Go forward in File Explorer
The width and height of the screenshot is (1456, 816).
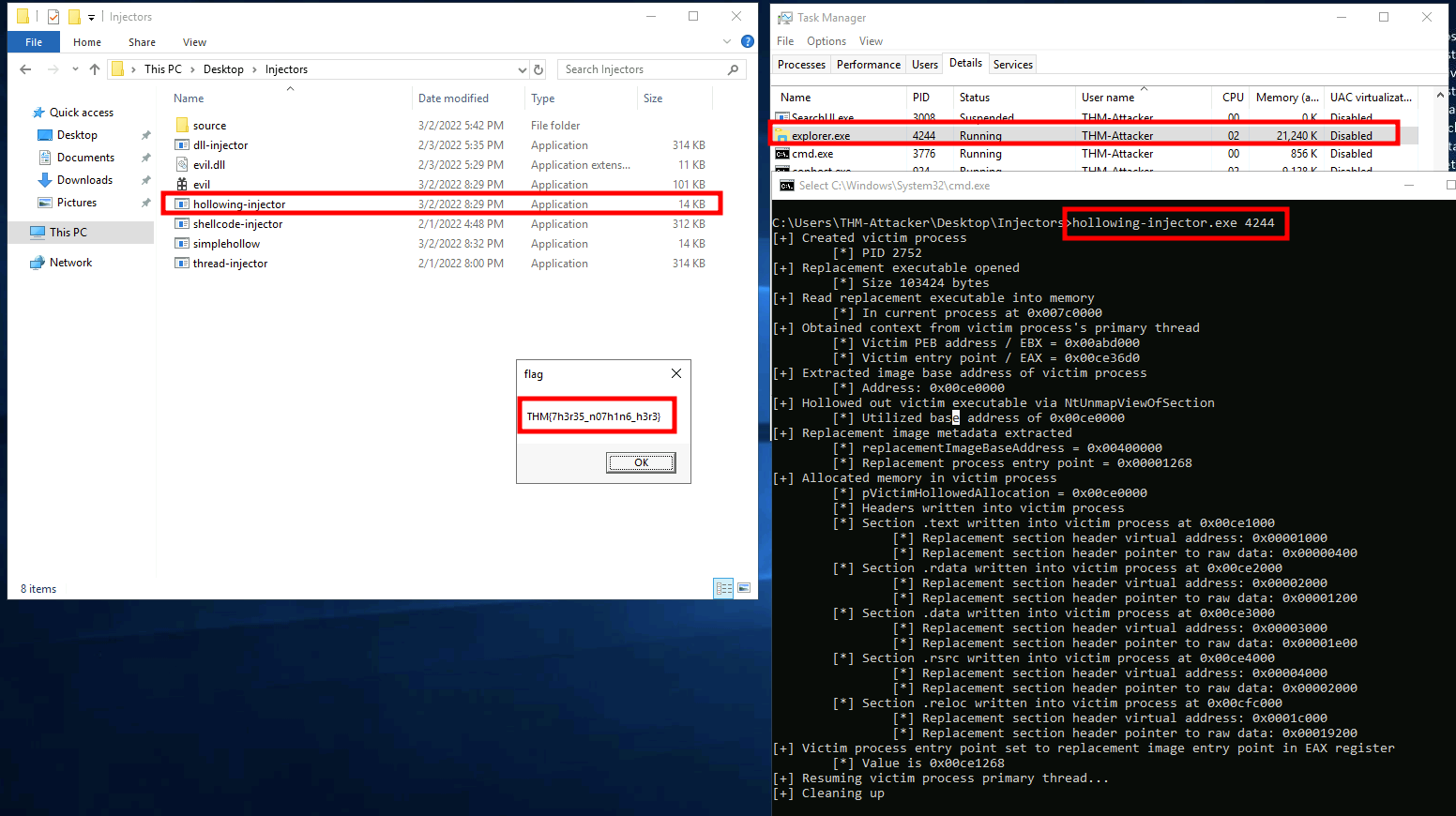[53, 69]
